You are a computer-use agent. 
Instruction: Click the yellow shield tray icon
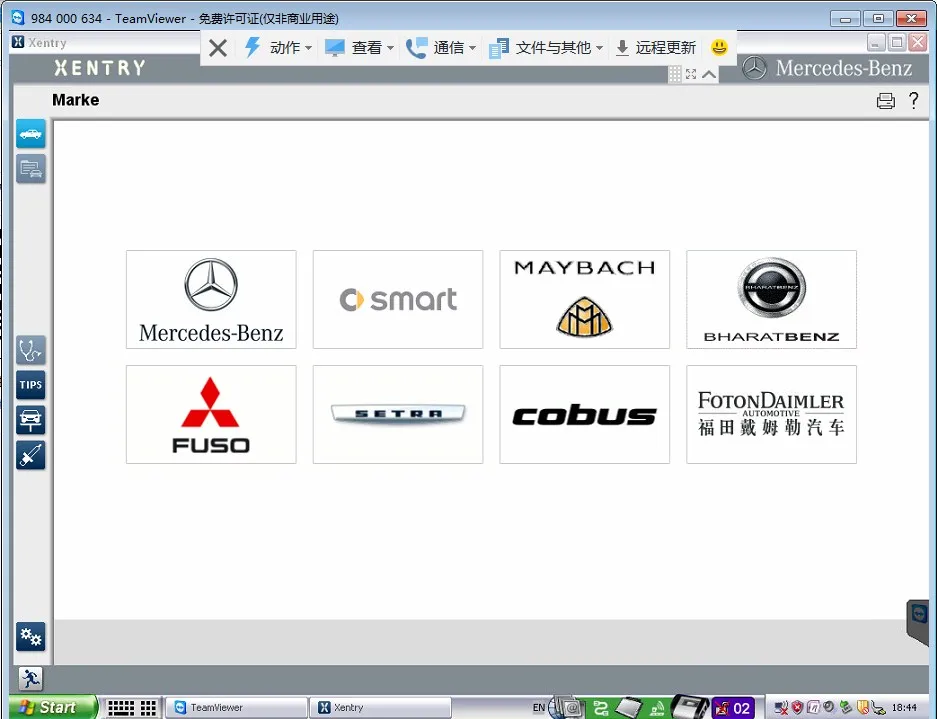862,708
